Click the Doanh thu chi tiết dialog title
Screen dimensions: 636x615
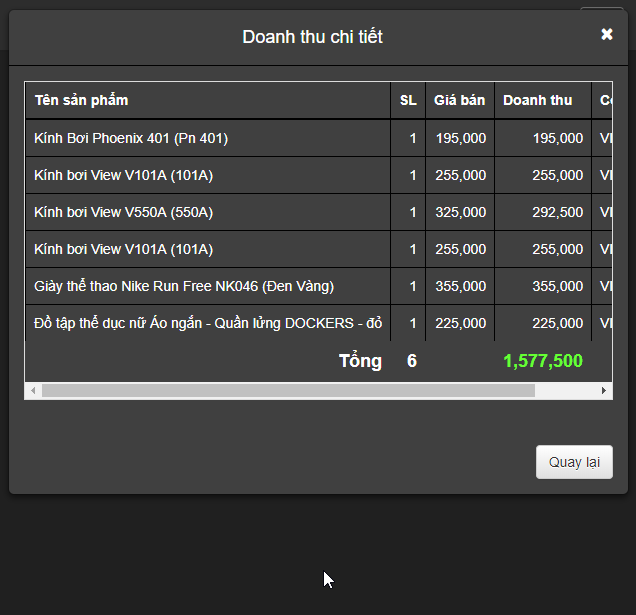312,37
